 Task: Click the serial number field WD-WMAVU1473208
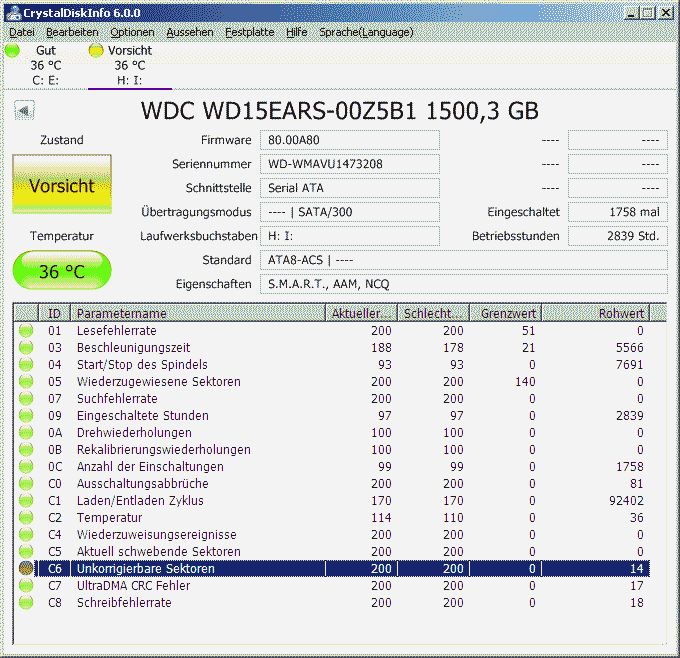point(350,164)
